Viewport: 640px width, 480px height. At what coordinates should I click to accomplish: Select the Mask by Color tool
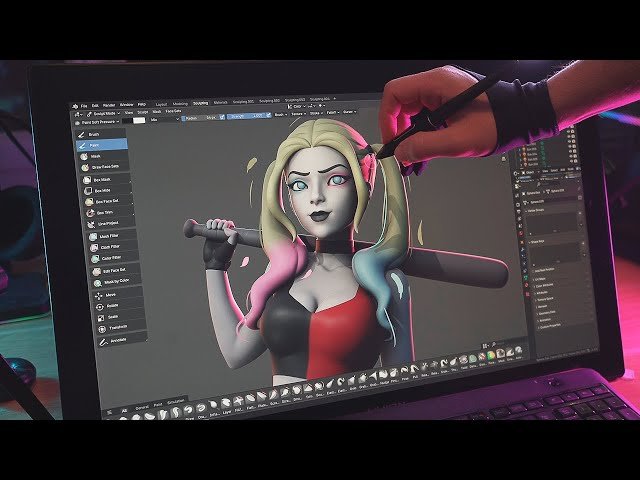pyautogui.click(x=117, y=282)
